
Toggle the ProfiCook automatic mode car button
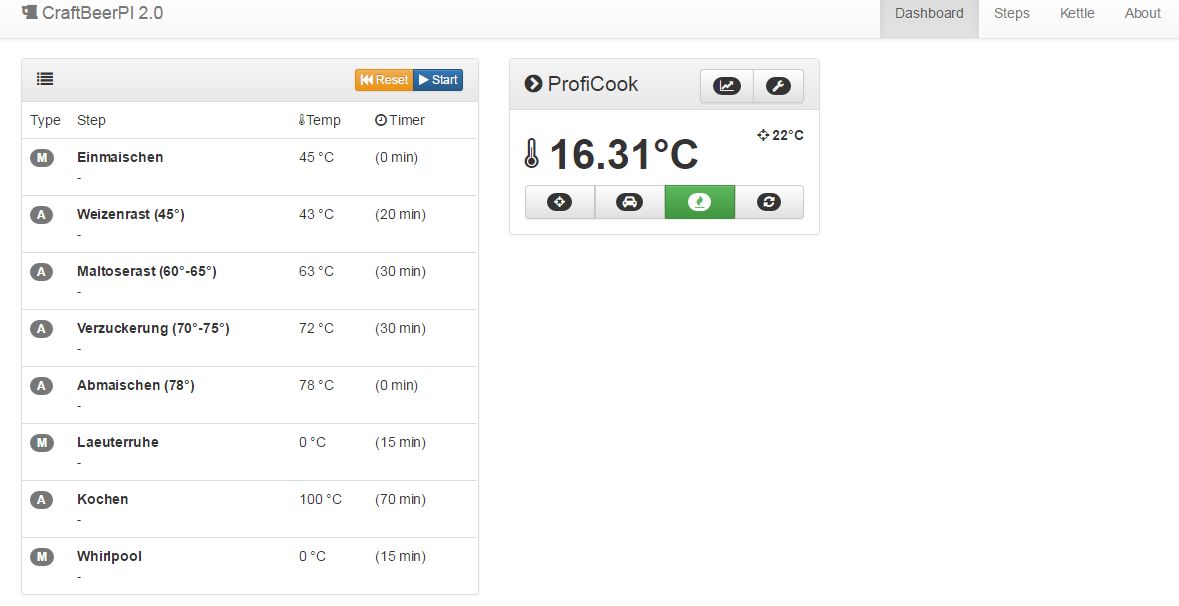(x=629, y=202)
